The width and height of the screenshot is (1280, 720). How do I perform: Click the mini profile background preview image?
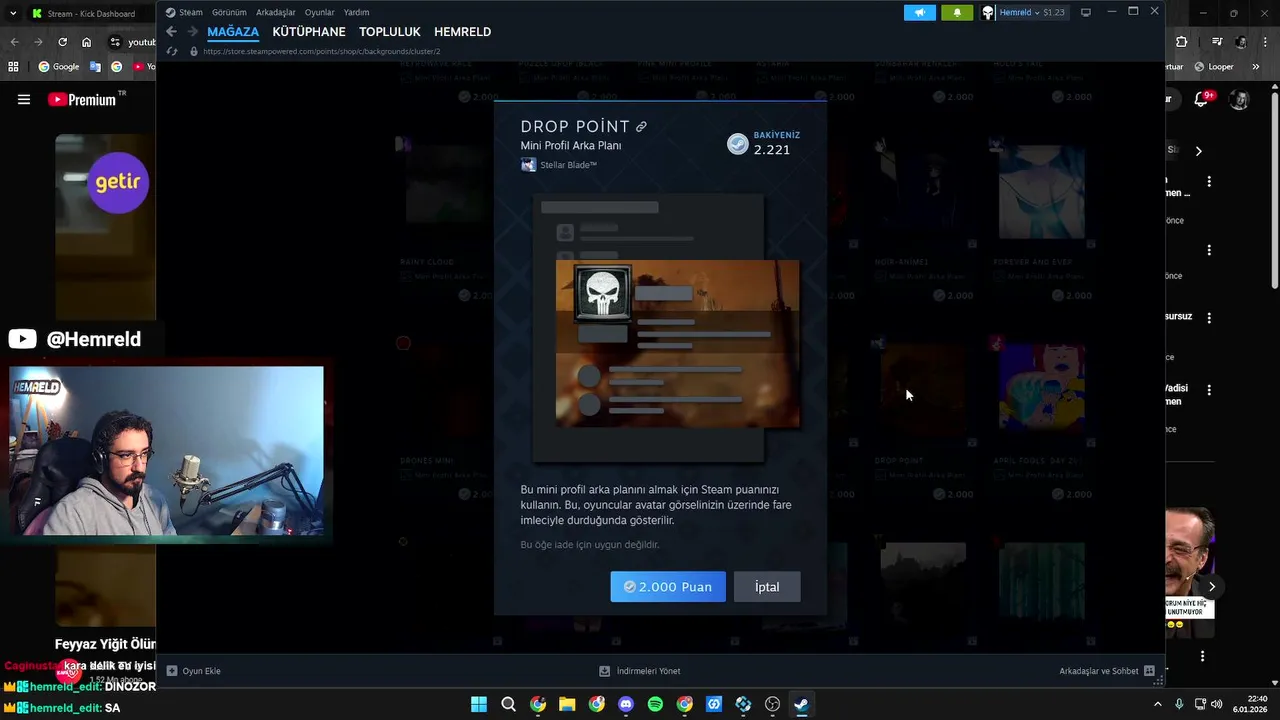pyautogui.click(x=677, y=343)
